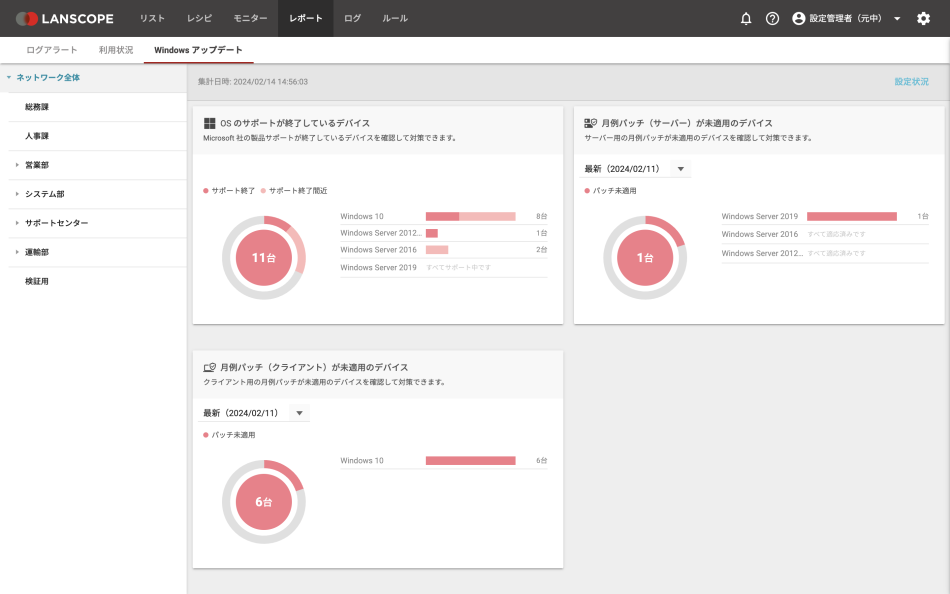Viewport: 950px width, 594px height.
Task: Click the notification bell icon
Action: [x=746, y=19]
